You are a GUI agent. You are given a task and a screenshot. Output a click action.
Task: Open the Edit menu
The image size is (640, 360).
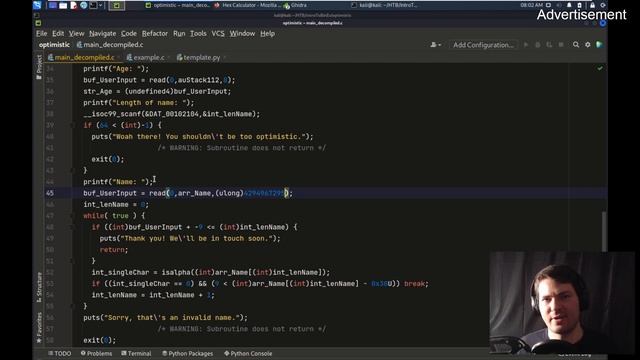click(x=58, y=33)
